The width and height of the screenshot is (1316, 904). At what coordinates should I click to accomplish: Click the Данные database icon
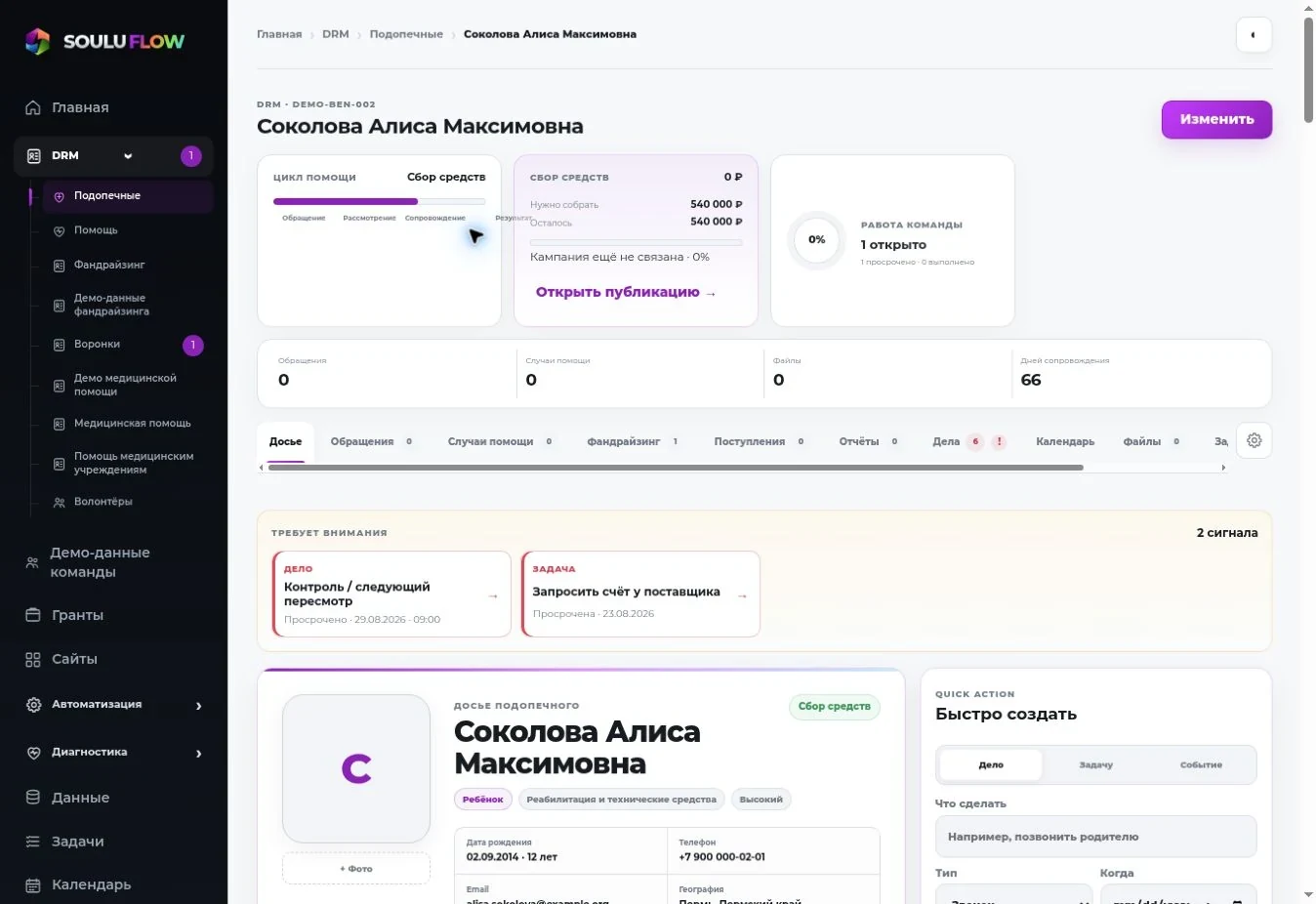tap(33, 798)
